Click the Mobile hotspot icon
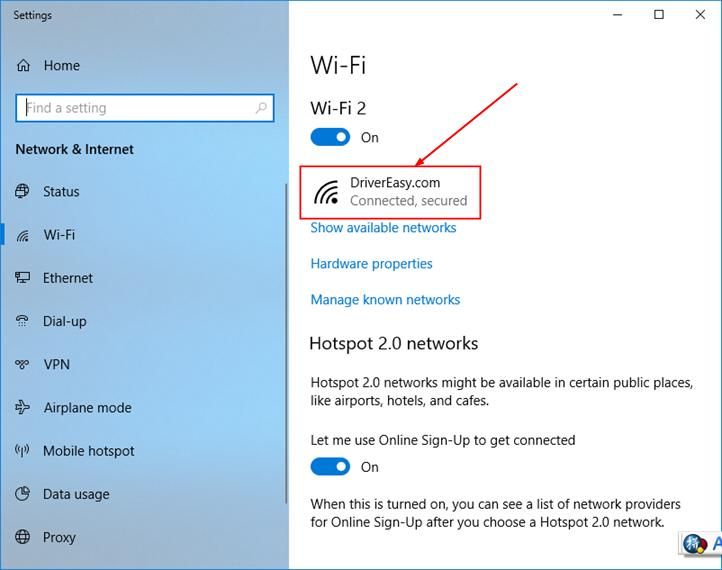 pos(23,451)
